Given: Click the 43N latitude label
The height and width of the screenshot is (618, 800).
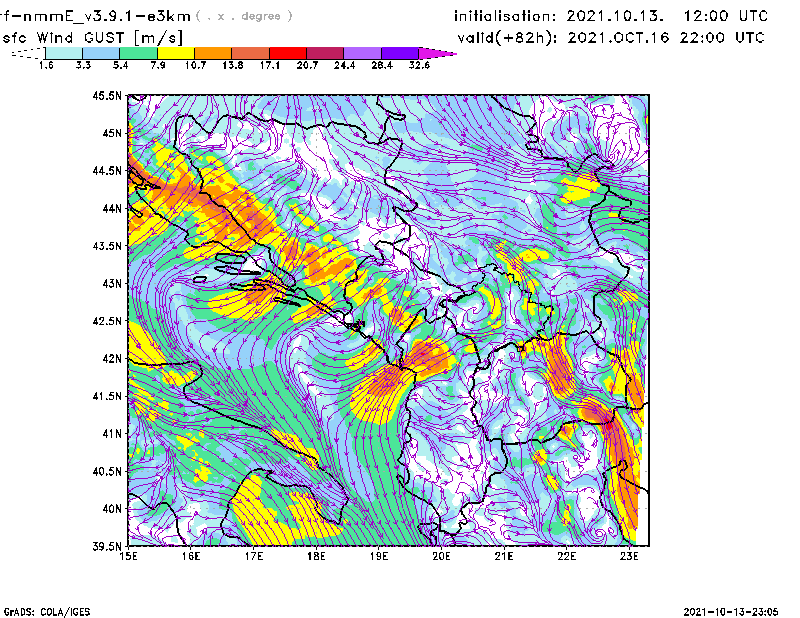Looking at the screenshot, I should [x=112, y=283].
